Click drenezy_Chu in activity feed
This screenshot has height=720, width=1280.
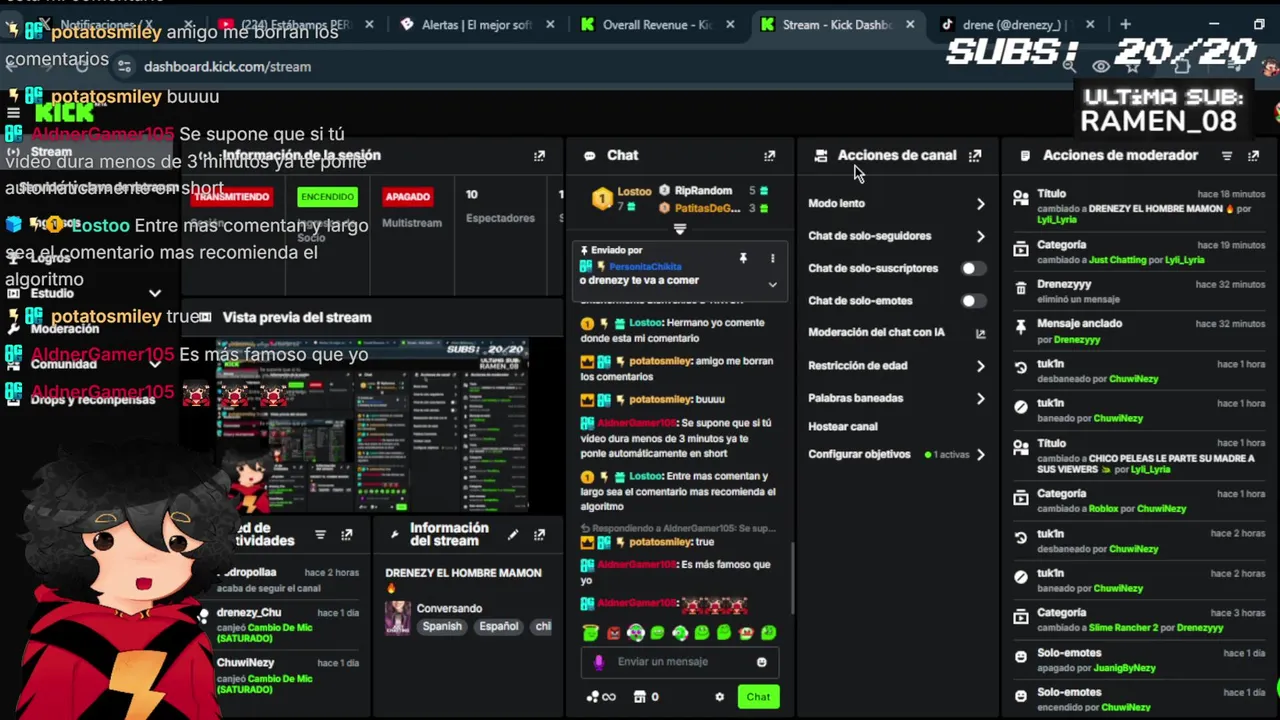[x=249, y=613]
